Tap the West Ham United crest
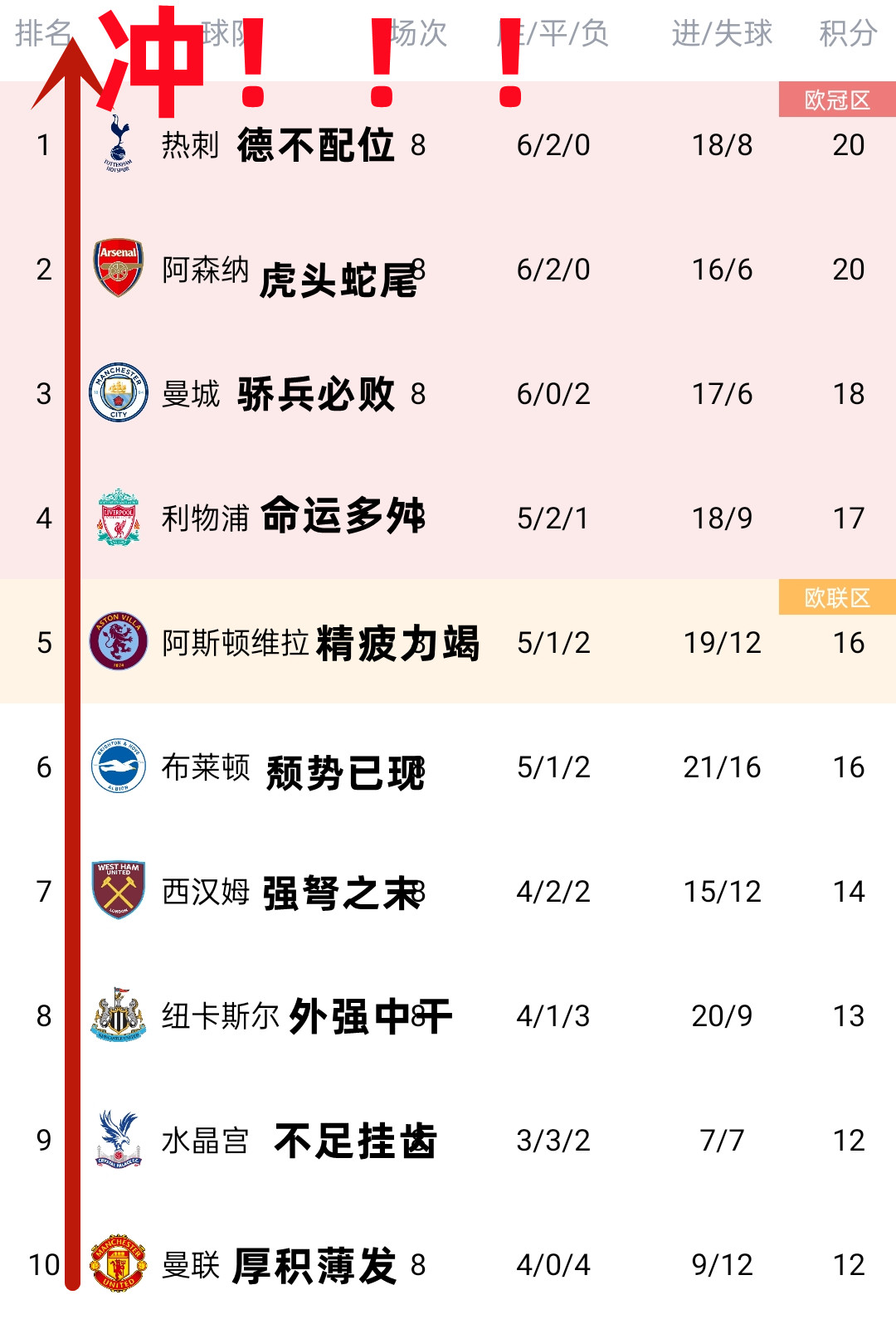Image resolution: width=896 pixels, height=1319 pixels. click(x=119, y=890)
